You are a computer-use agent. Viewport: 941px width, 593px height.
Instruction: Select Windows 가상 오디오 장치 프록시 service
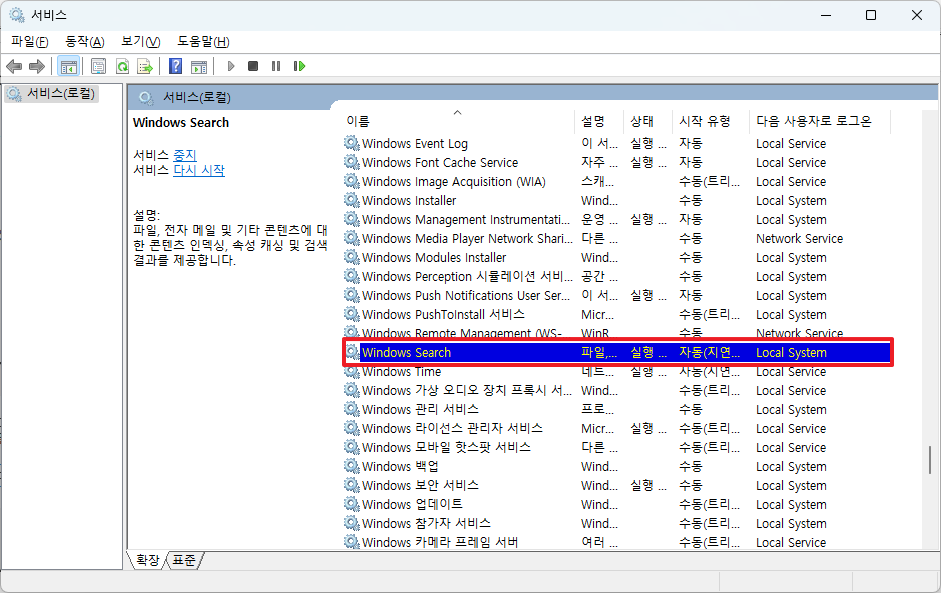click(x=467, y=390)
